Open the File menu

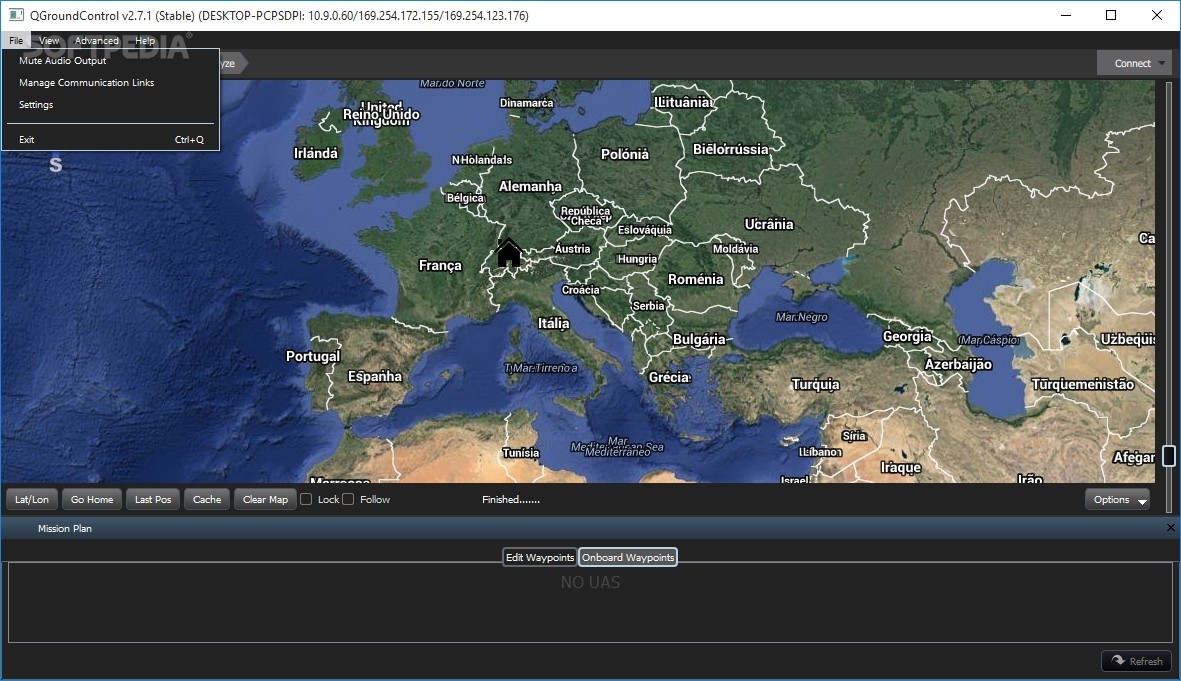pyautogui.click(x=16, y=41)
